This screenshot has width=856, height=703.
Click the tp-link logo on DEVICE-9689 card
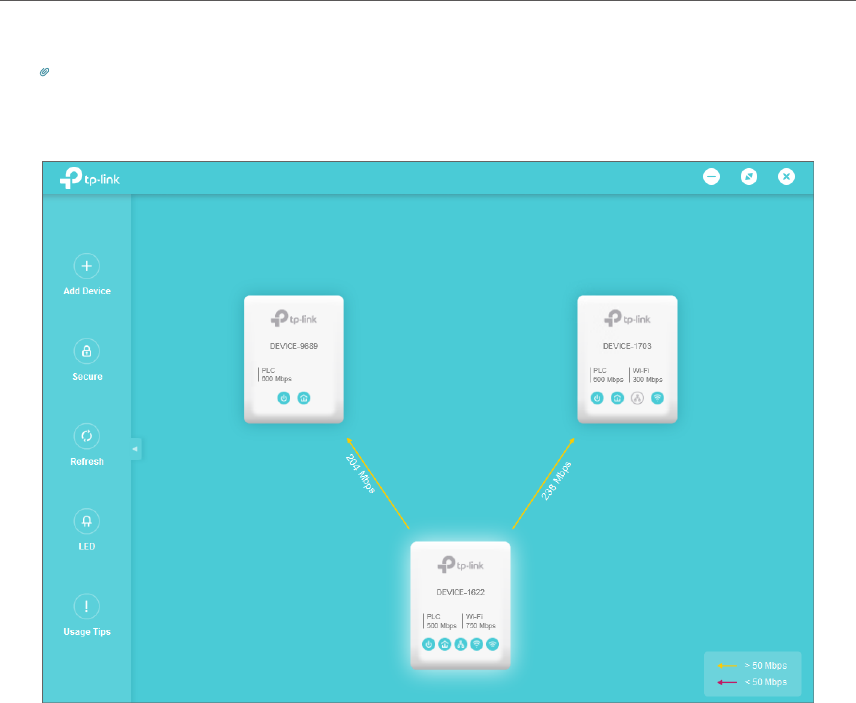(294, 318)
